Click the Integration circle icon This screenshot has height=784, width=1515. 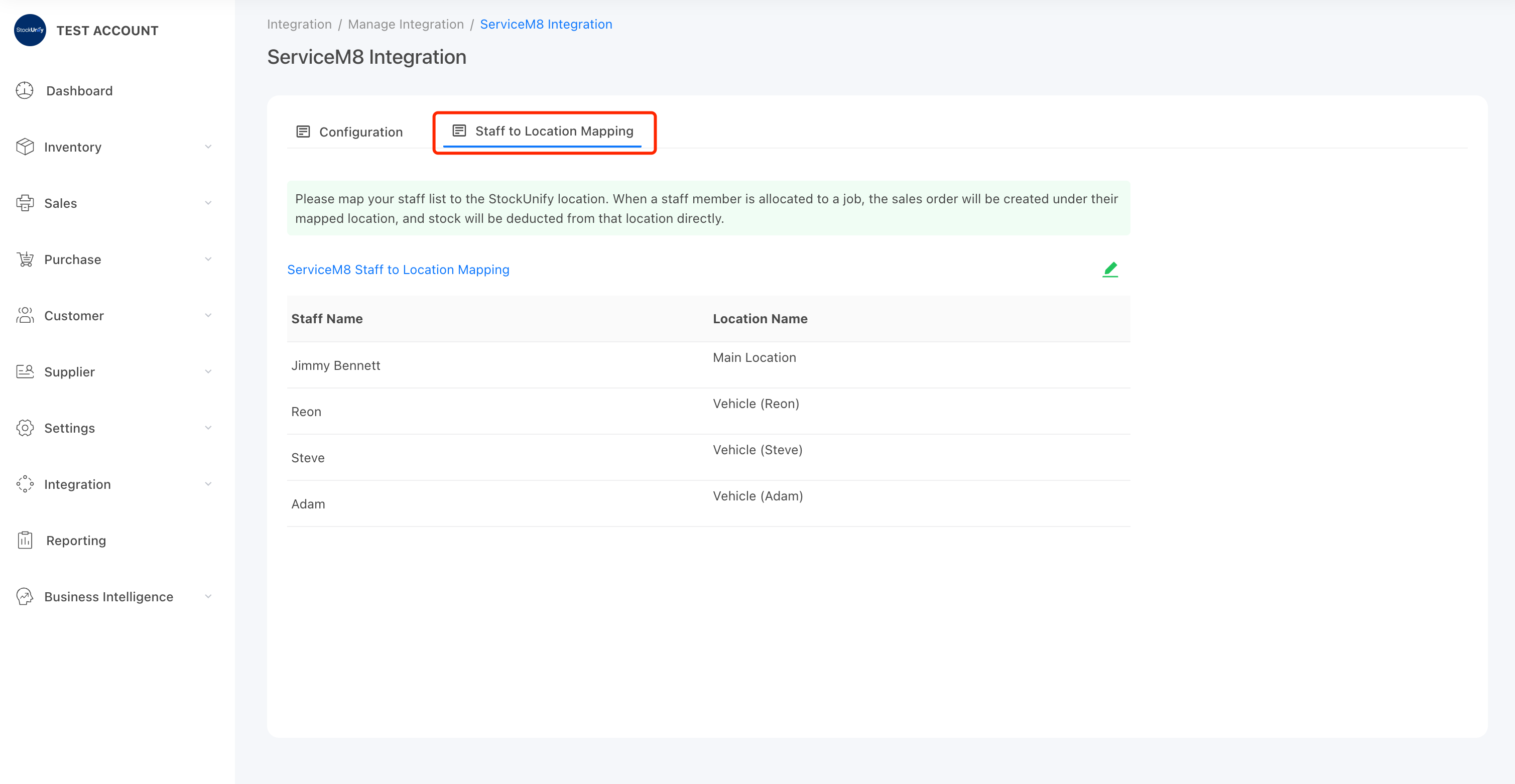[25, 484]
